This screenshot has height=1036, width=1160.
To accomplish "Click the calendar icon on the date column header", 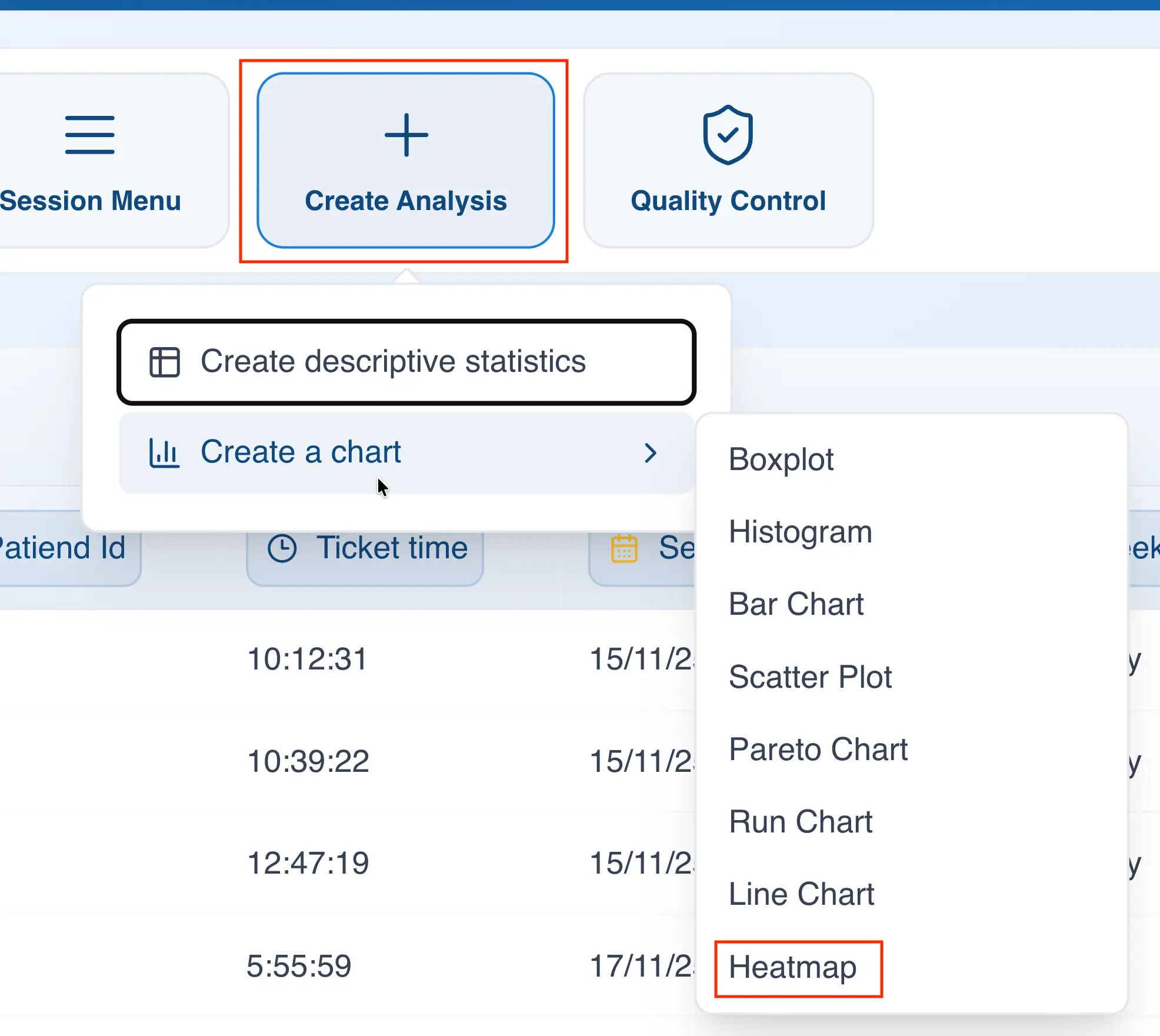I will click(625, 547).
